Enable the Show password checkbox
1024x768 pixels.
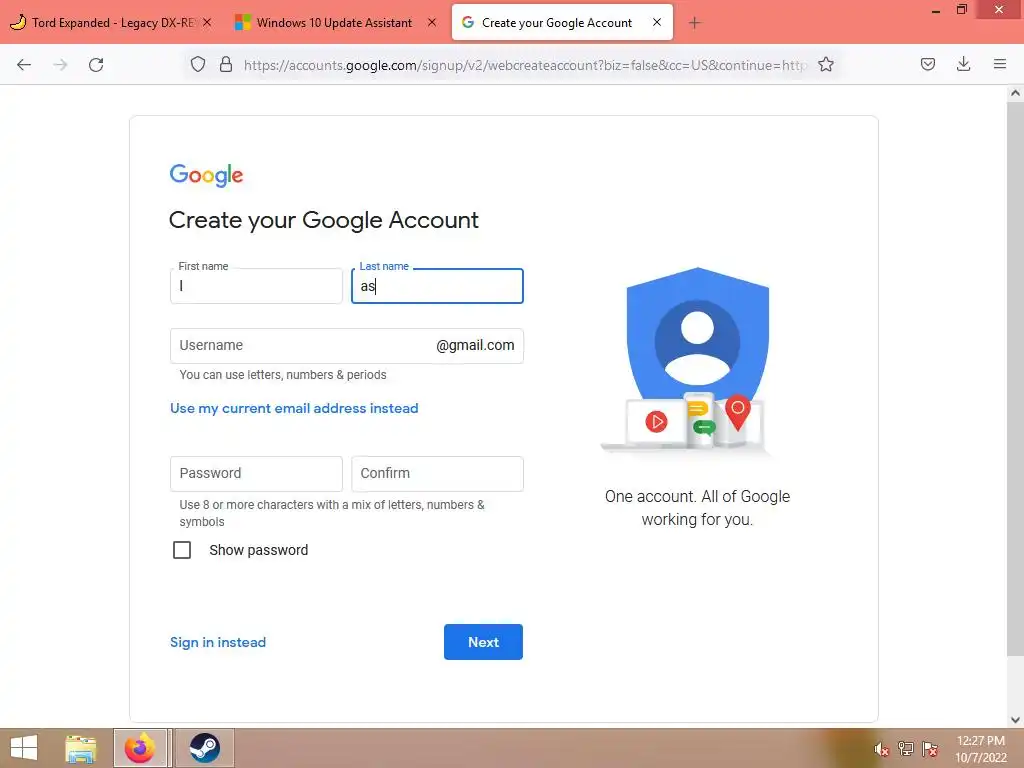coord(182,550)
